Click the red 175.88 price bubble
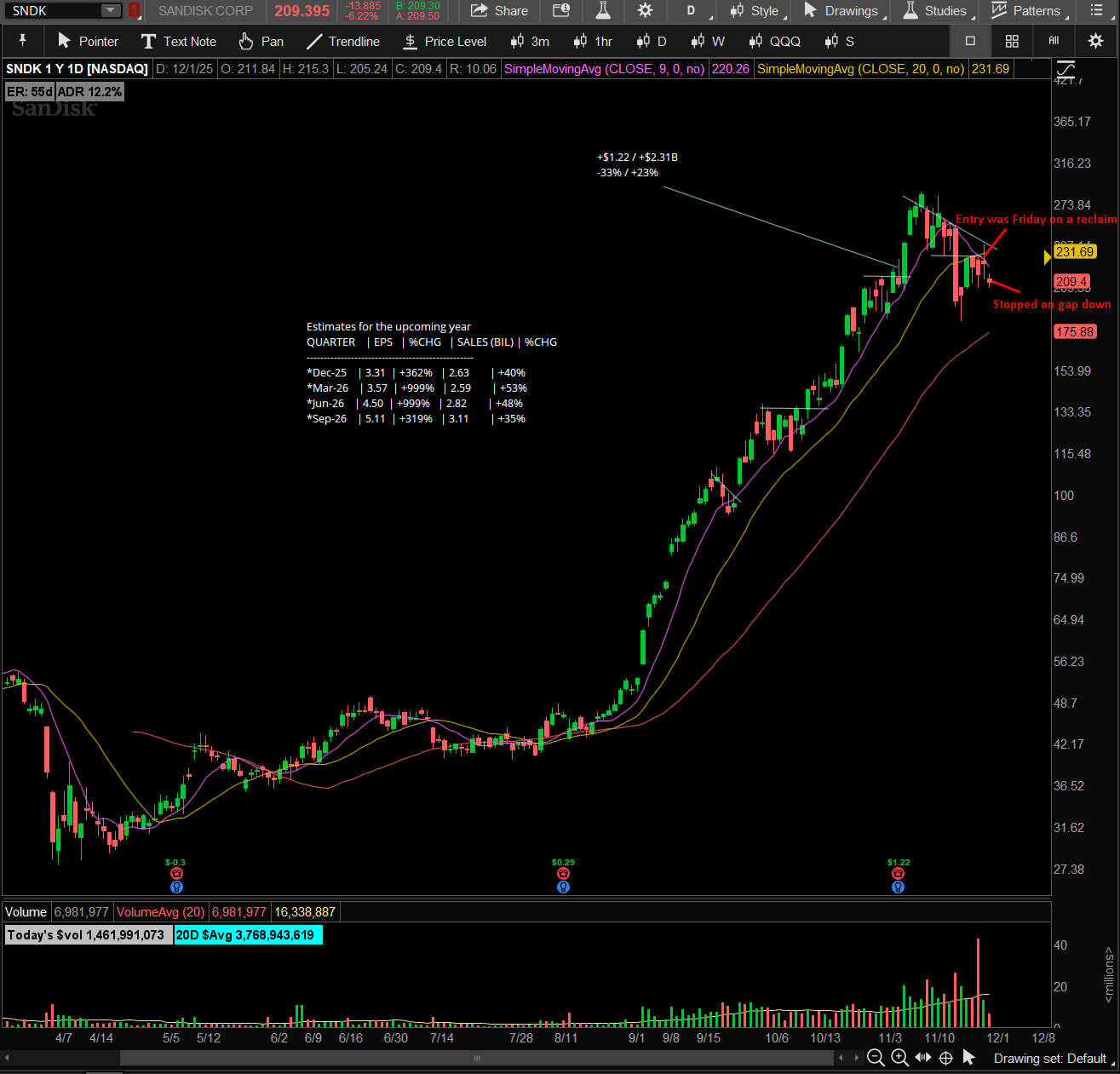Viewport: 1120px width, 1074px height. tap(1074, 331)
